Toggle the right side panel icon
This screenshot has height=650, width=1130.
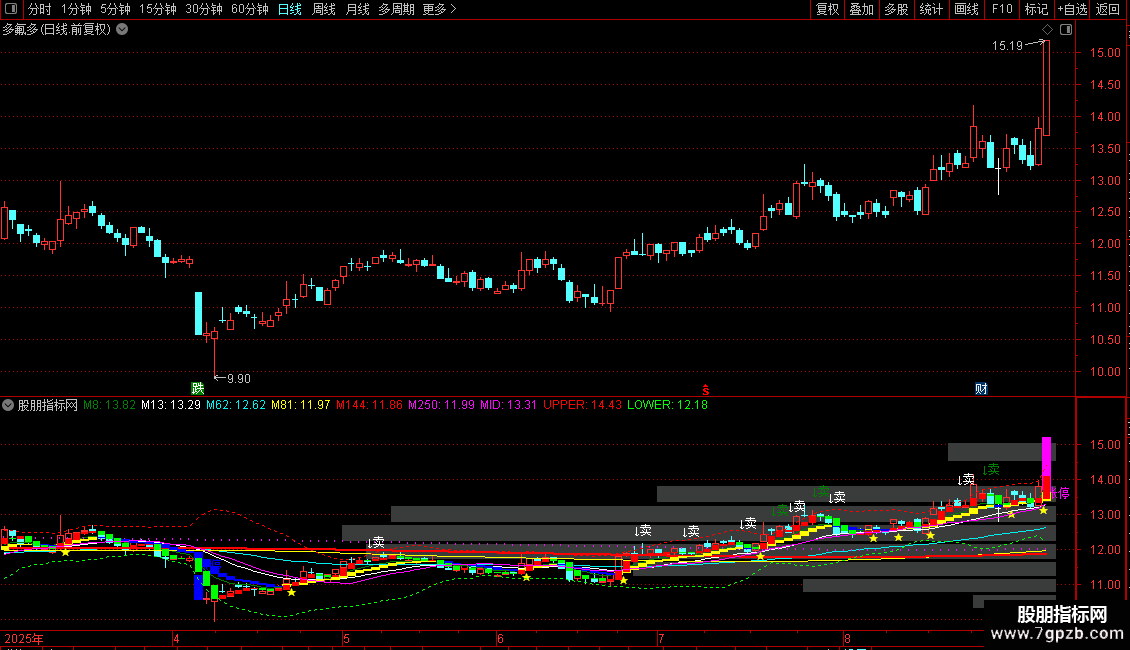click(x=1066, y=30)
